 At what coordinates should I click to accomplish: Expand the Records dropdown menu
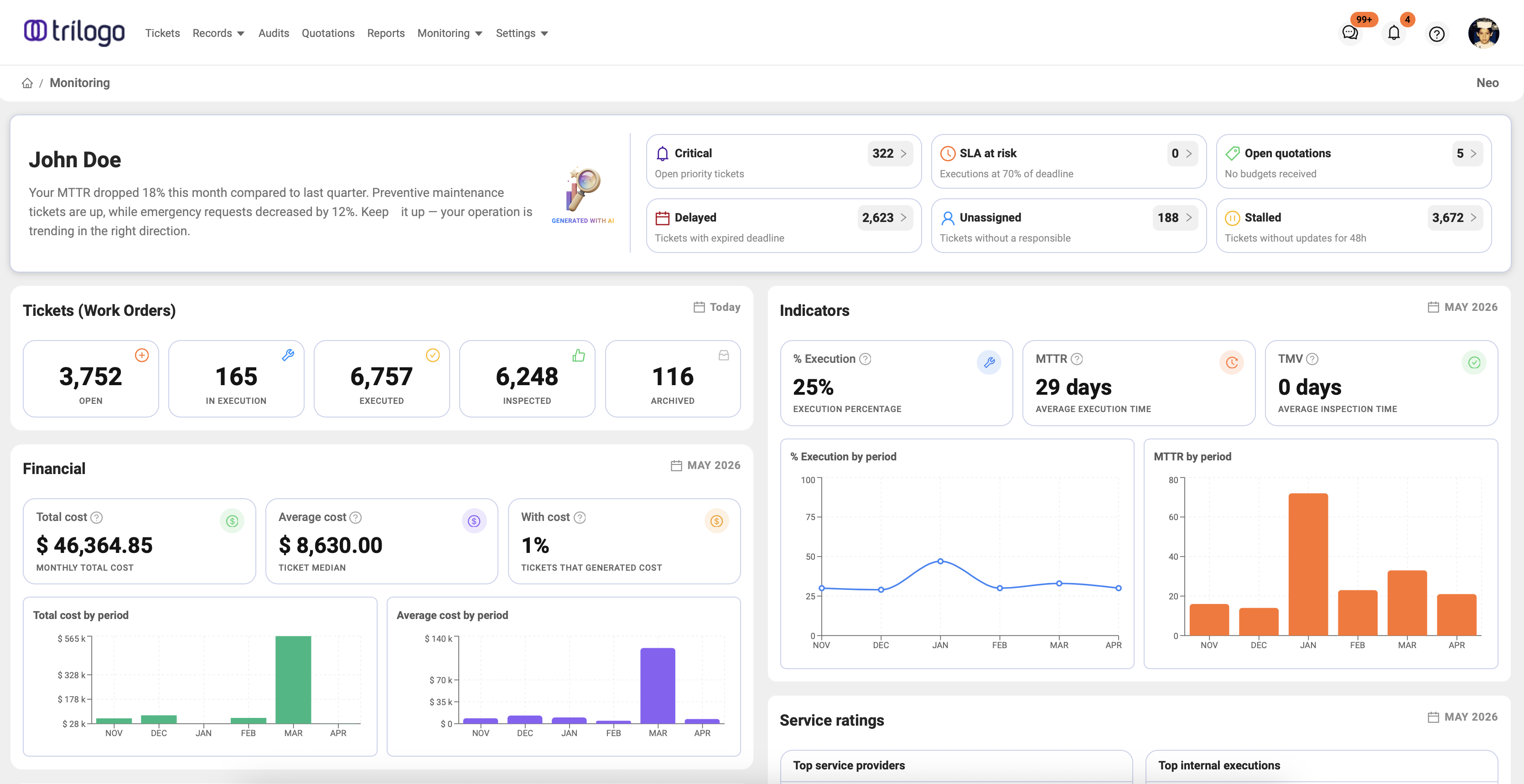coord(218,33)
